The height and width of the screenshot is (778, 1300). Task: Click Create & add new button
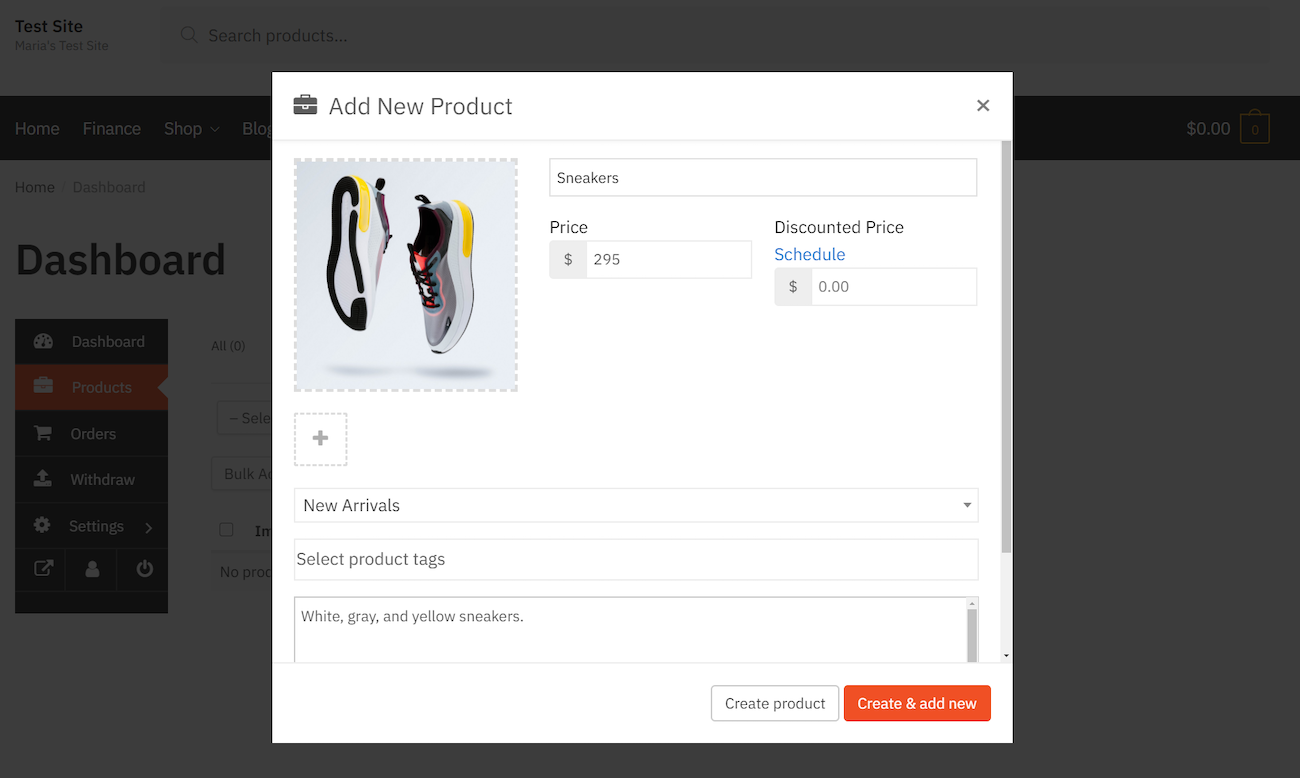(917, 703)
